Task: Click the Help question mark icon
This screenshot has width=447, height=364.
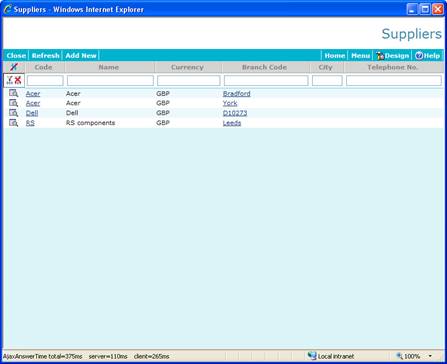Action: pyautogui.click(x=419, y=56)
